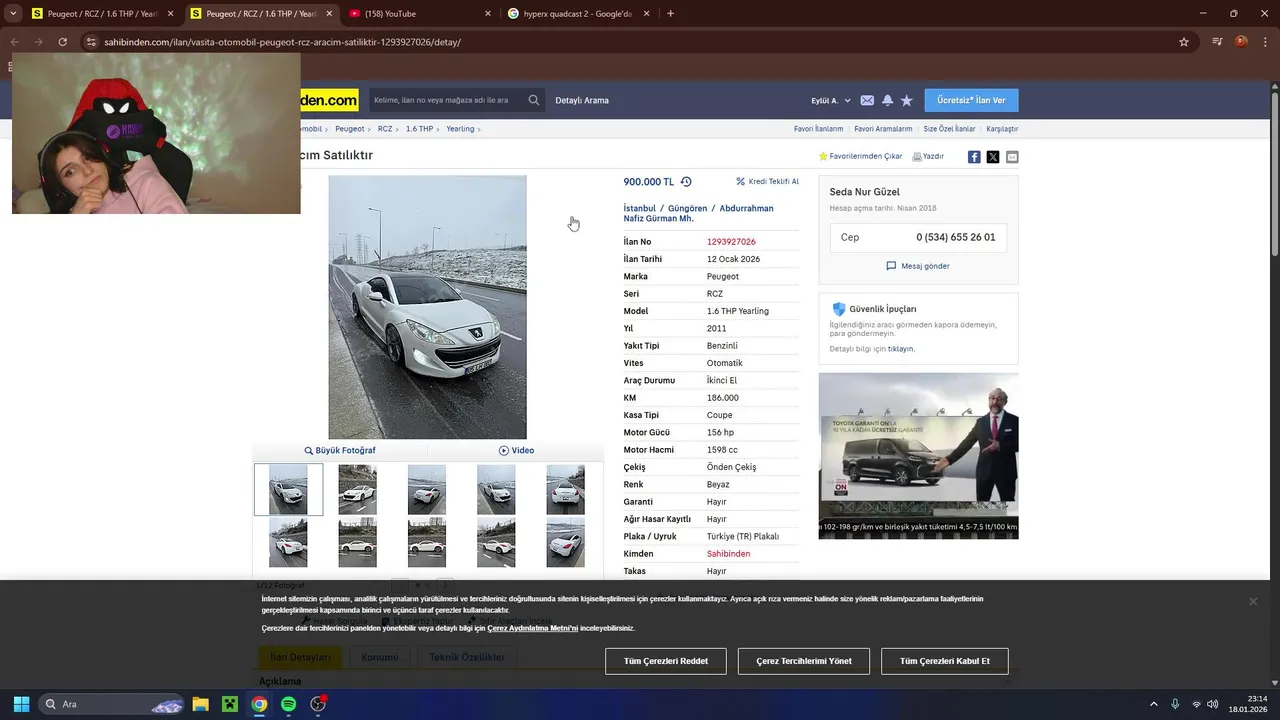Open File Explorer from the taskbar

coord(200,704)
